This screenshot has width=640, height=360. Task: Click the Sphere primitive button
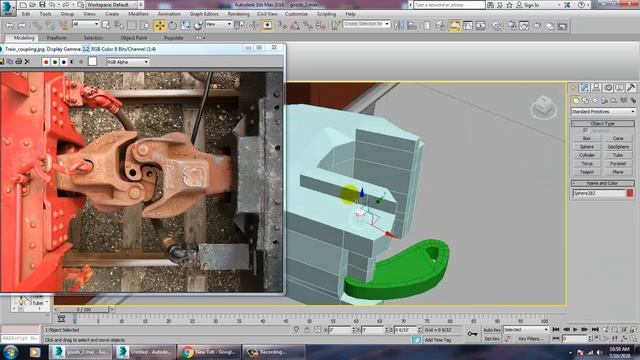coord(587,147)
